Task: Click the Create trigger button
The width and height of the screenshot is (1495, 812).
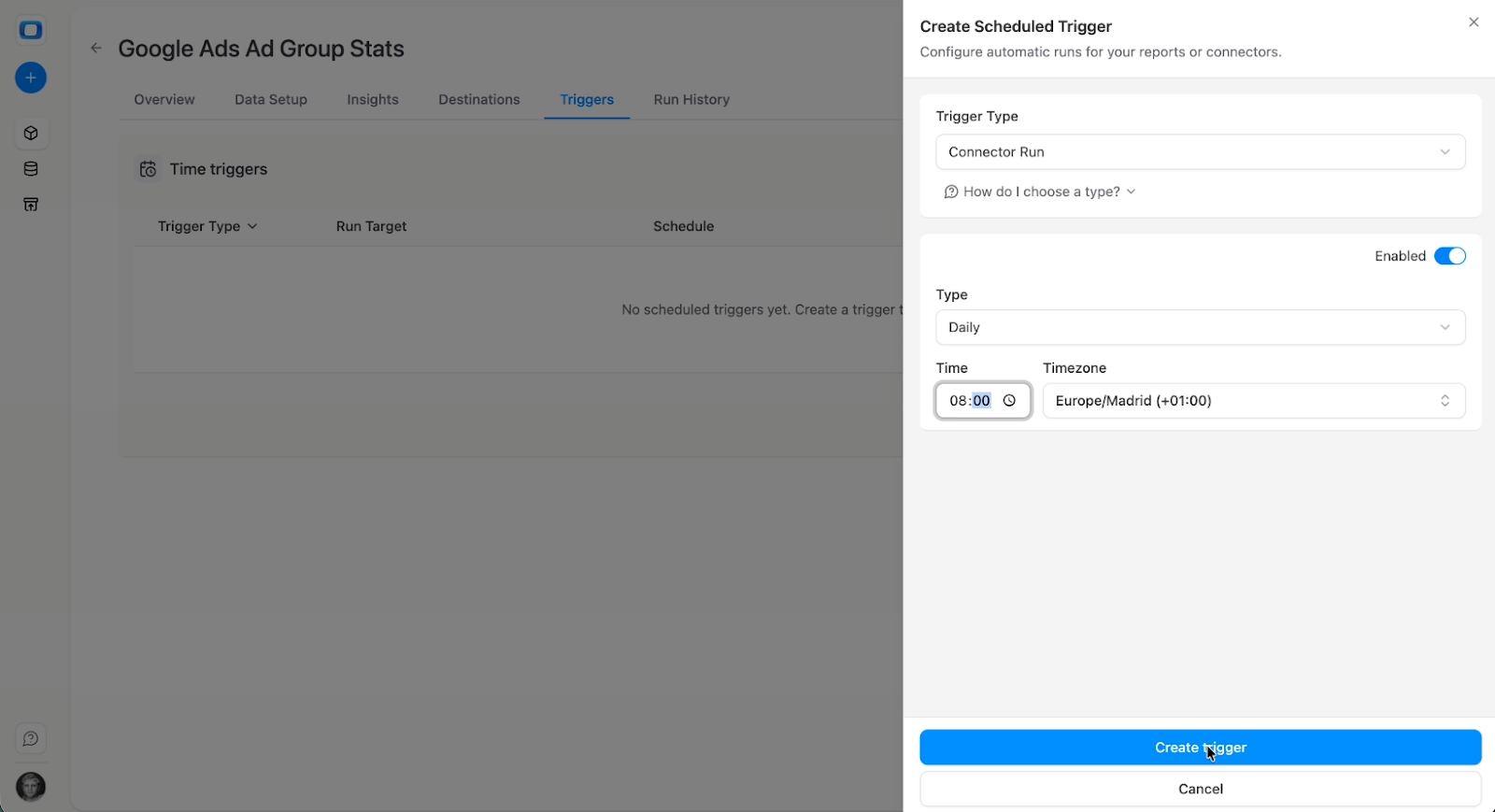Action: click(x=1201, y=748)
